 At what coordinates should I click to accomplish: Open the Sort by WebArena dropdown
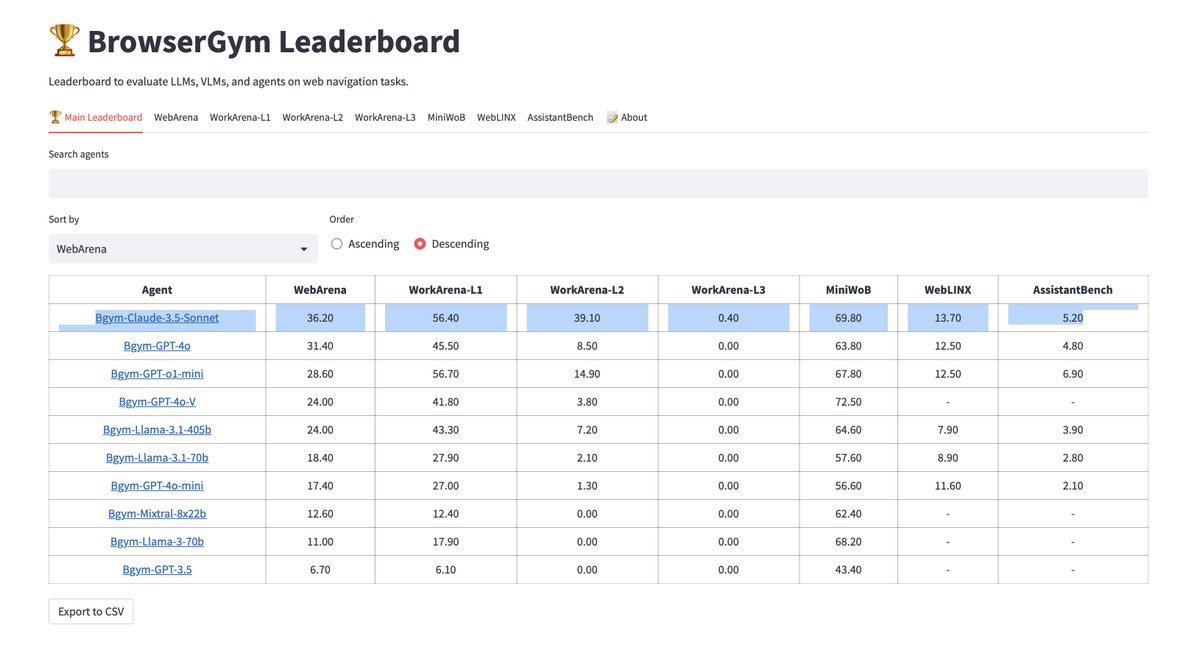(183, 249)
